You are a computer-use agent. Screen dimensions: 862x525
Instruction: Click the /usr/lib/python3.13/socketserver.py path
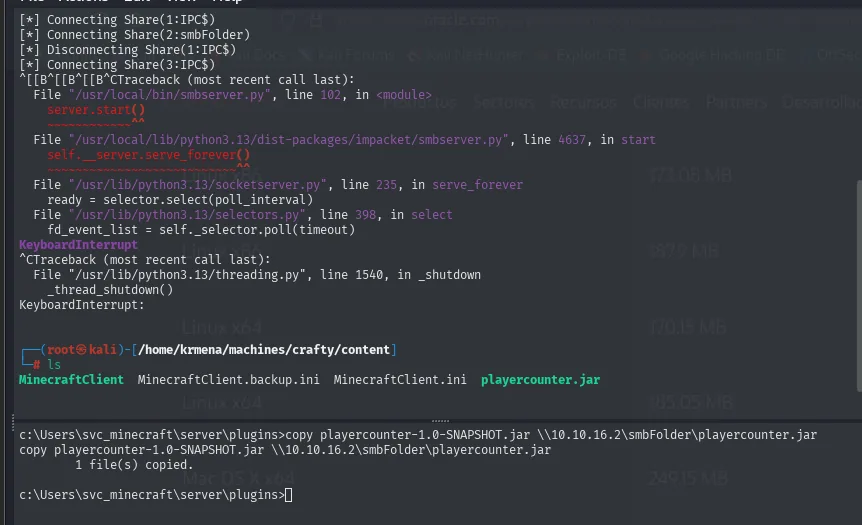pyautogui.click(x=198, y=185)
